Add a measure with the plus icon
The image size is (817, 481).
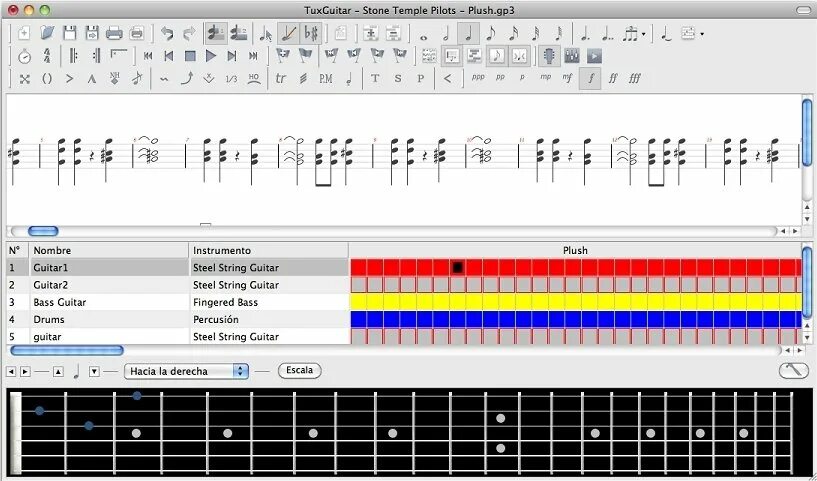(x=370, y=33)
